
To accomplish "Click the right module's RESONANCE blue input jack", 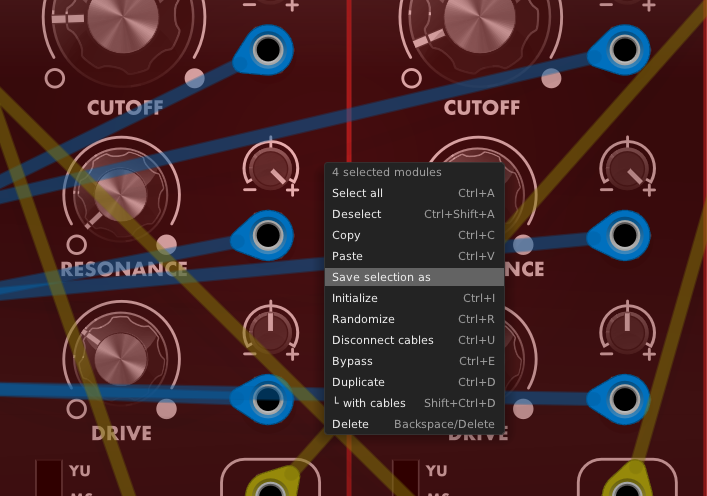I will [x=624, y=235].
